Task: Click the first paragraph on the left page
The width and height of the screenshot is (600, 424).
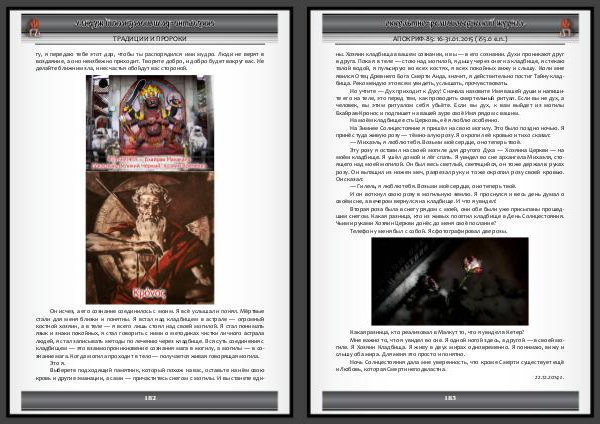Action: tap(150, 55)
